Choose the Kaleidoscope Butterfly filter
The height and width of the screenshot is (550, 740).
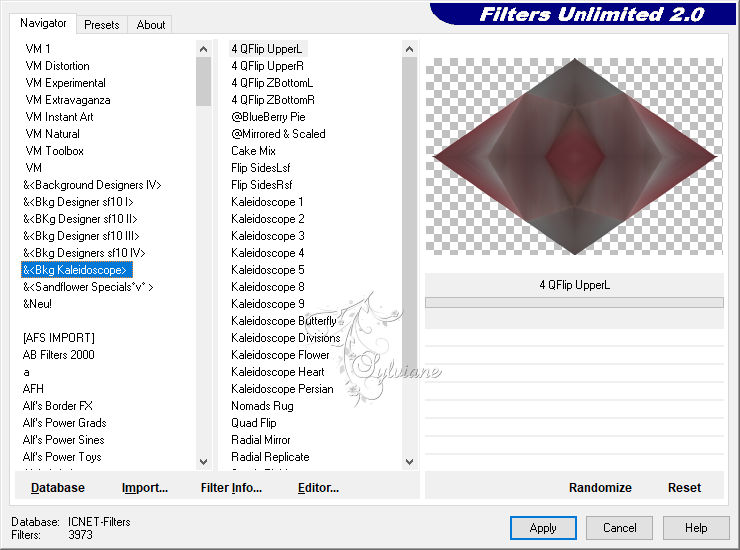[x=284, y=321]
